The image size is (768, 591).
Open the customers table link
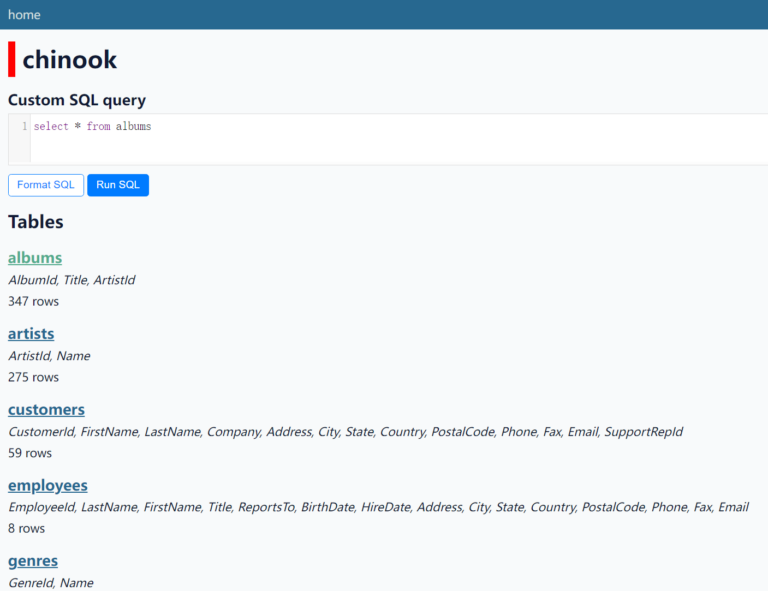click(x=46, y=410)
